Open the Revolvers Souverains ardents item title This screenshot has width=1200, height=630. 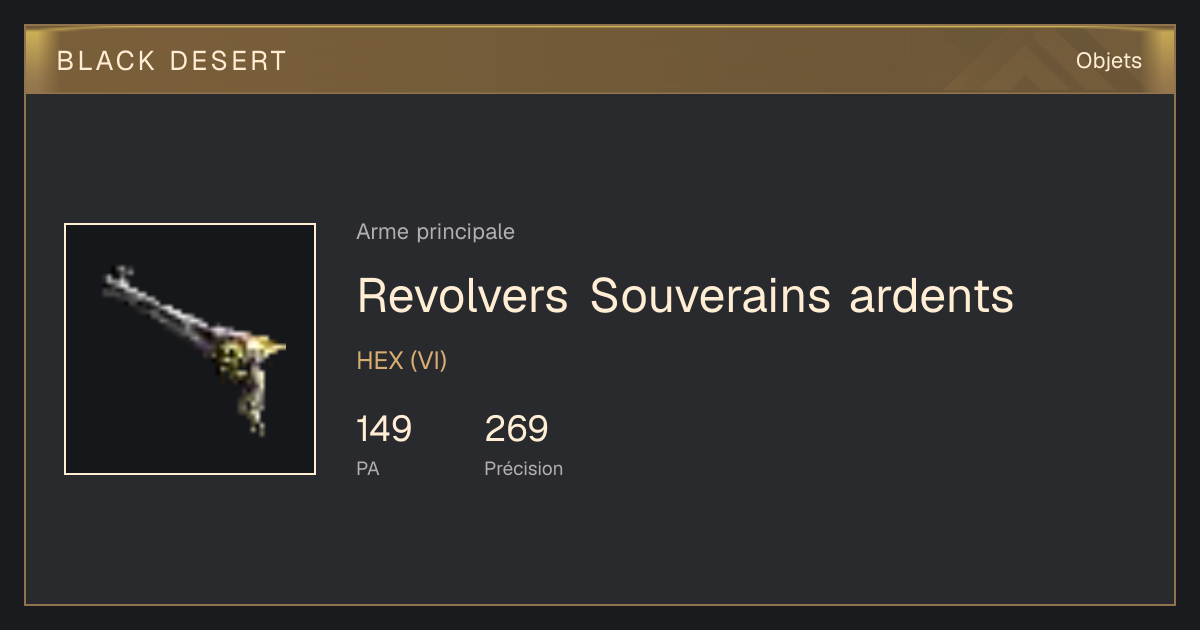685,295
